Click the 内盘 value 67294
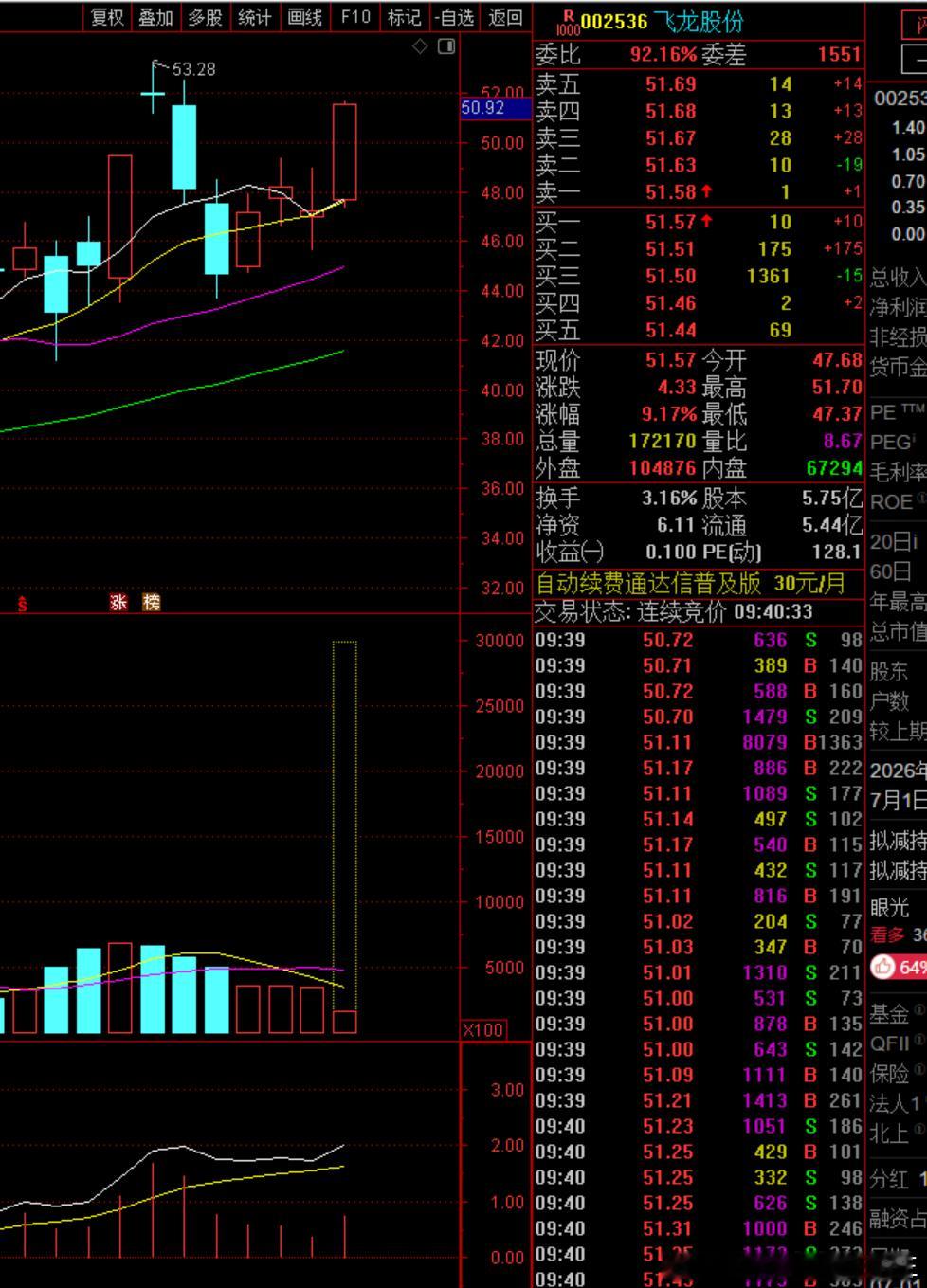Viewport: 927px width, 1288px height. (x=834, y=468)
